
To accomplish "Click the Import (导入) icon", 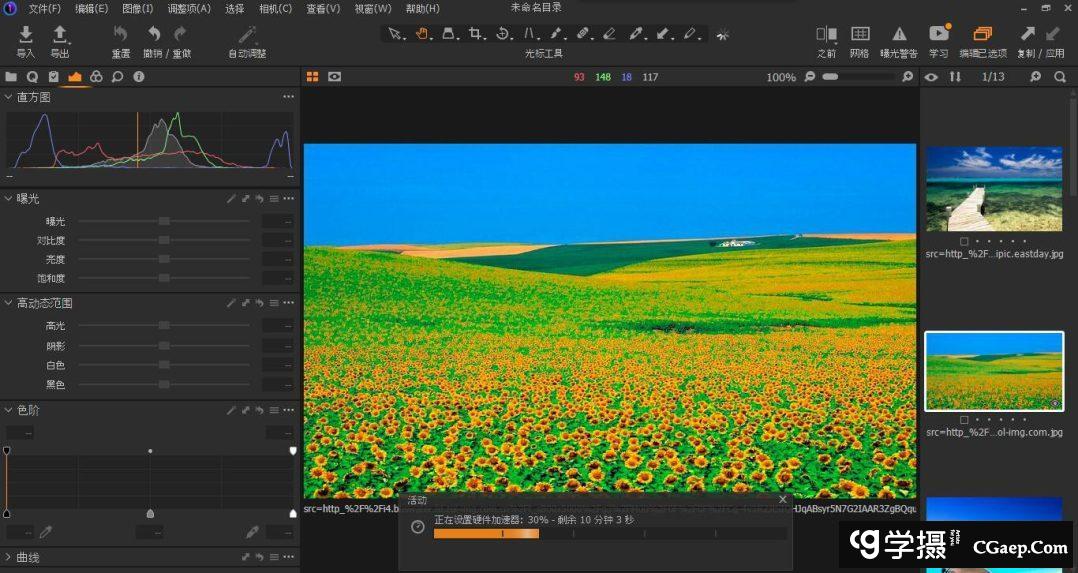I will point(26,35).
